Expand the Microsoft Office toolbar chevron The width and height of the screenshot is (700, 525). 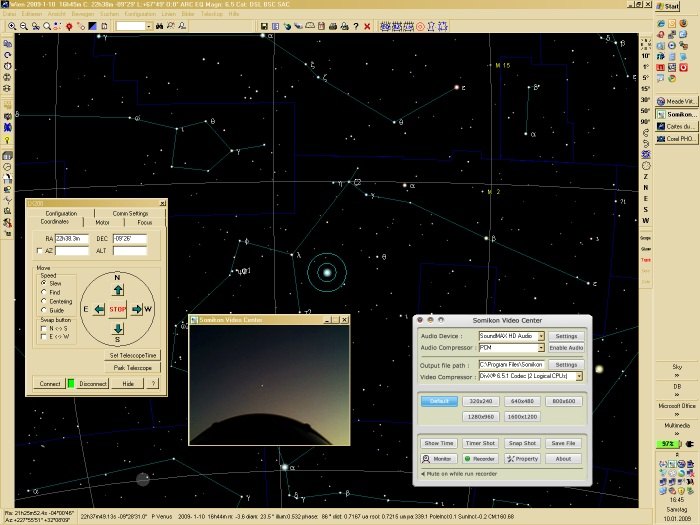coord(677,414)
